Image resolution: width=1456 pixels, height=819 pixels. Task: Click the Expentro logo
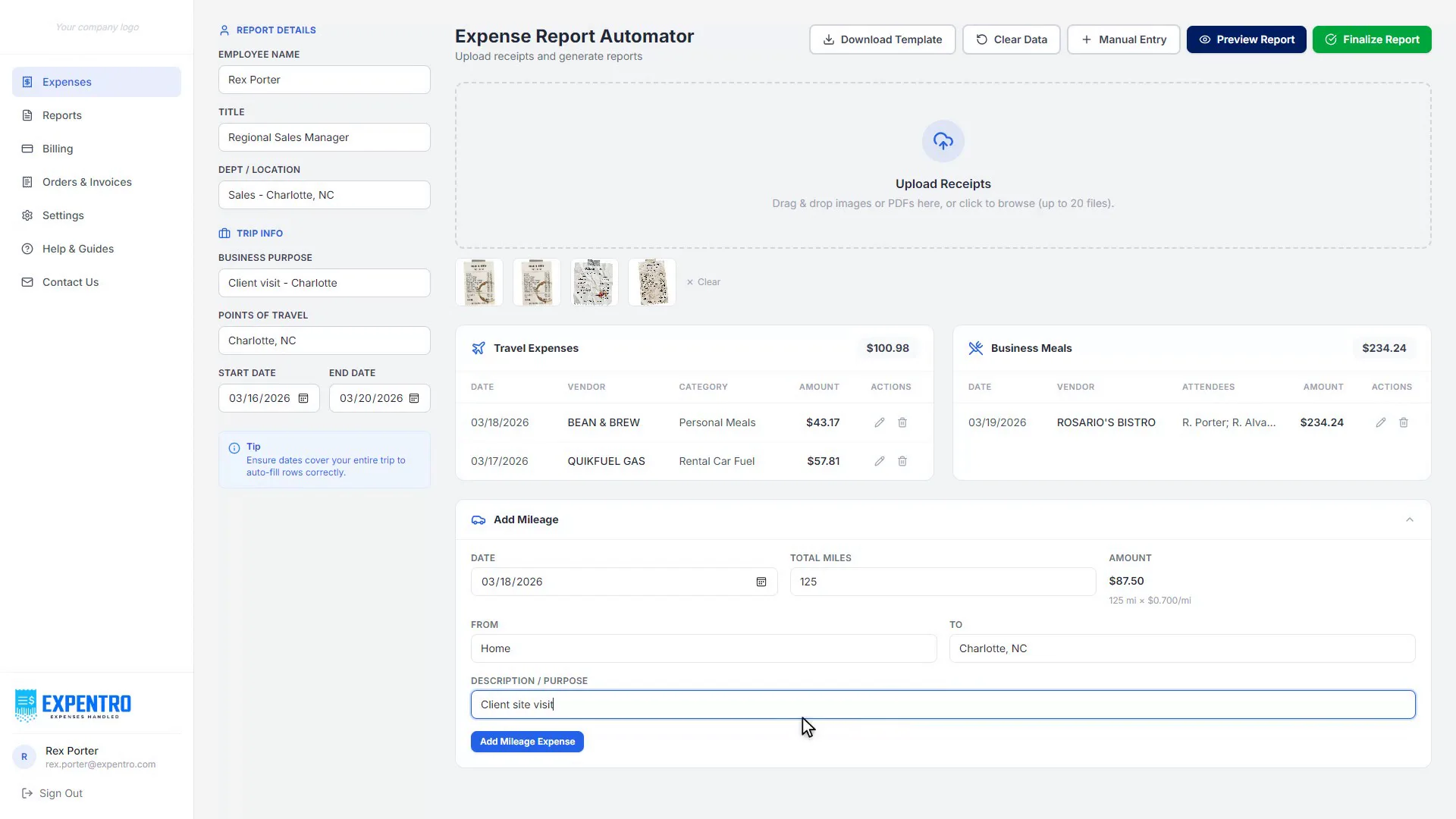[73, 705]
